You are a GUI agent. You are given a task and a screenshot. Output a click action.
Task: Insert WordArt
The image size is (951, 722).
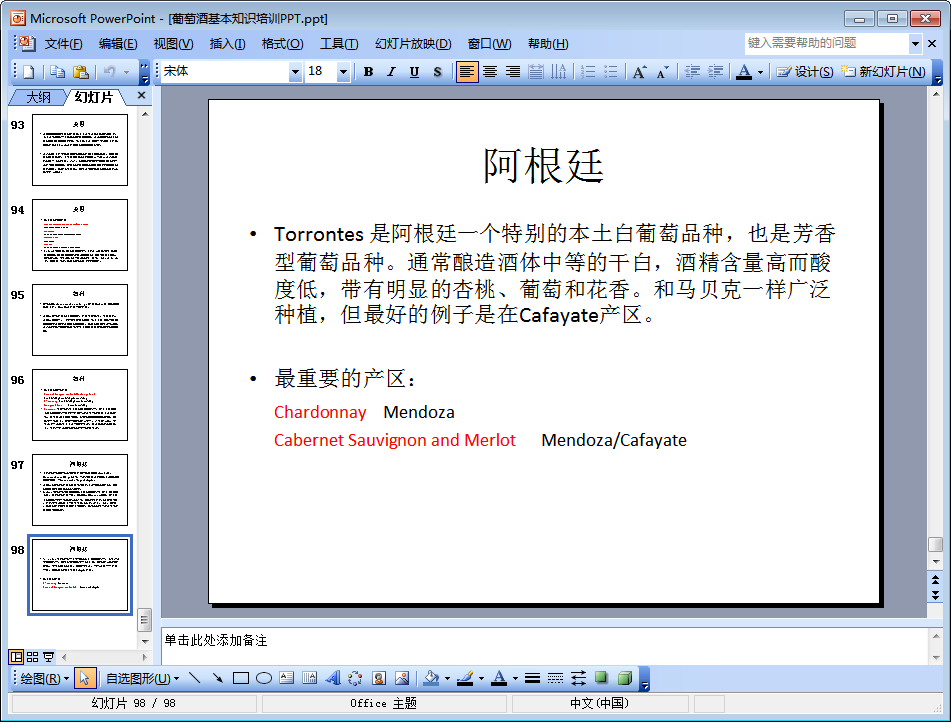[x=333, y=678]
